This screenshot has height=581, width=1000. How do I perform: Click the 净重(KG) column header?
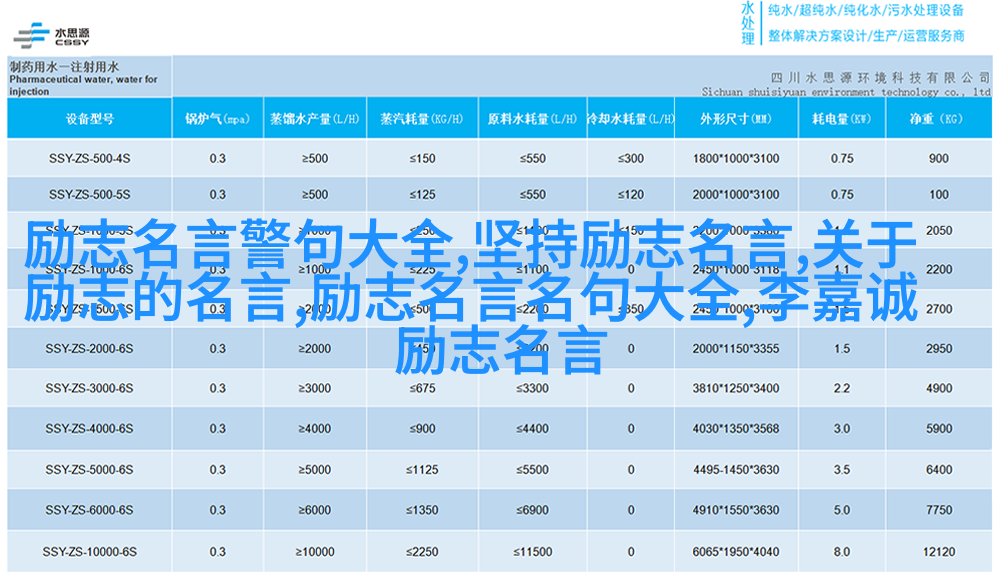tap(937, 119)
